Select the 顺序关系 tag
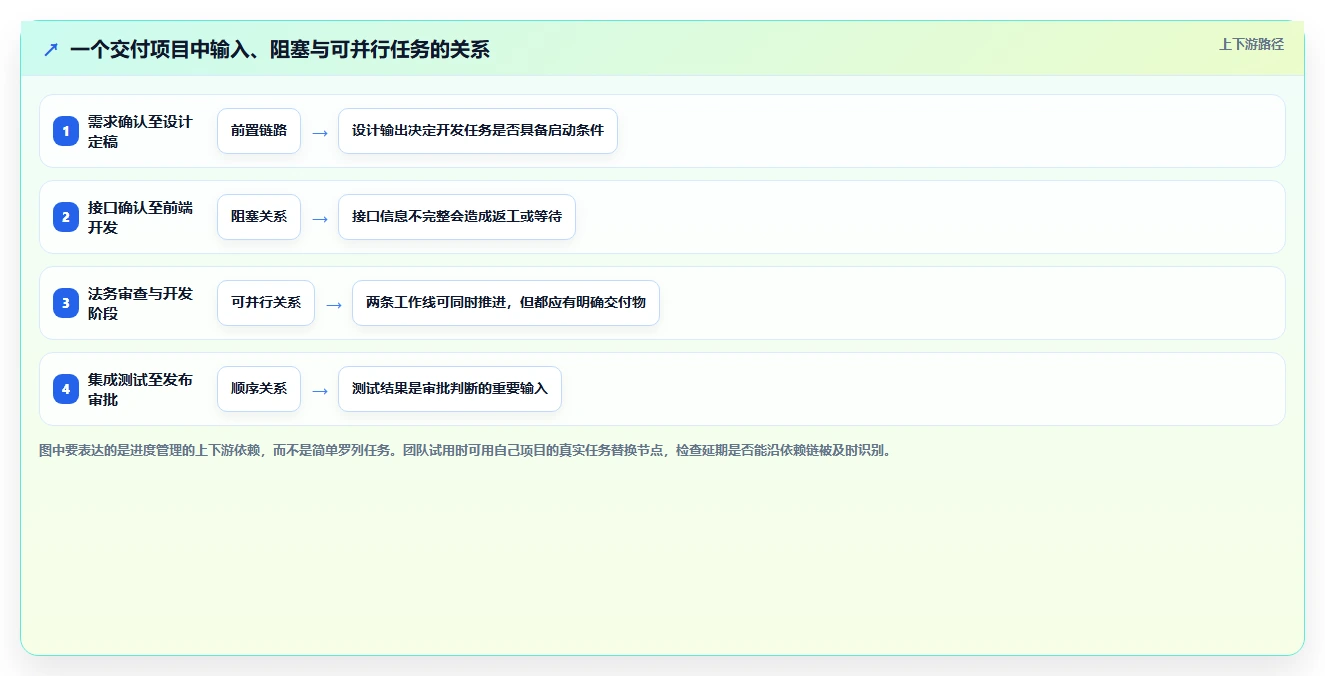Screen dimensions: 1325x676 (x=259, y=389)
